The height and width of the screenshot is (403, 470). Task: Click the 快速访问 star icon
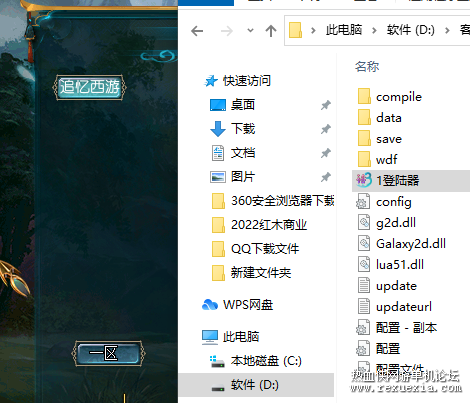[x=211, y=81]
